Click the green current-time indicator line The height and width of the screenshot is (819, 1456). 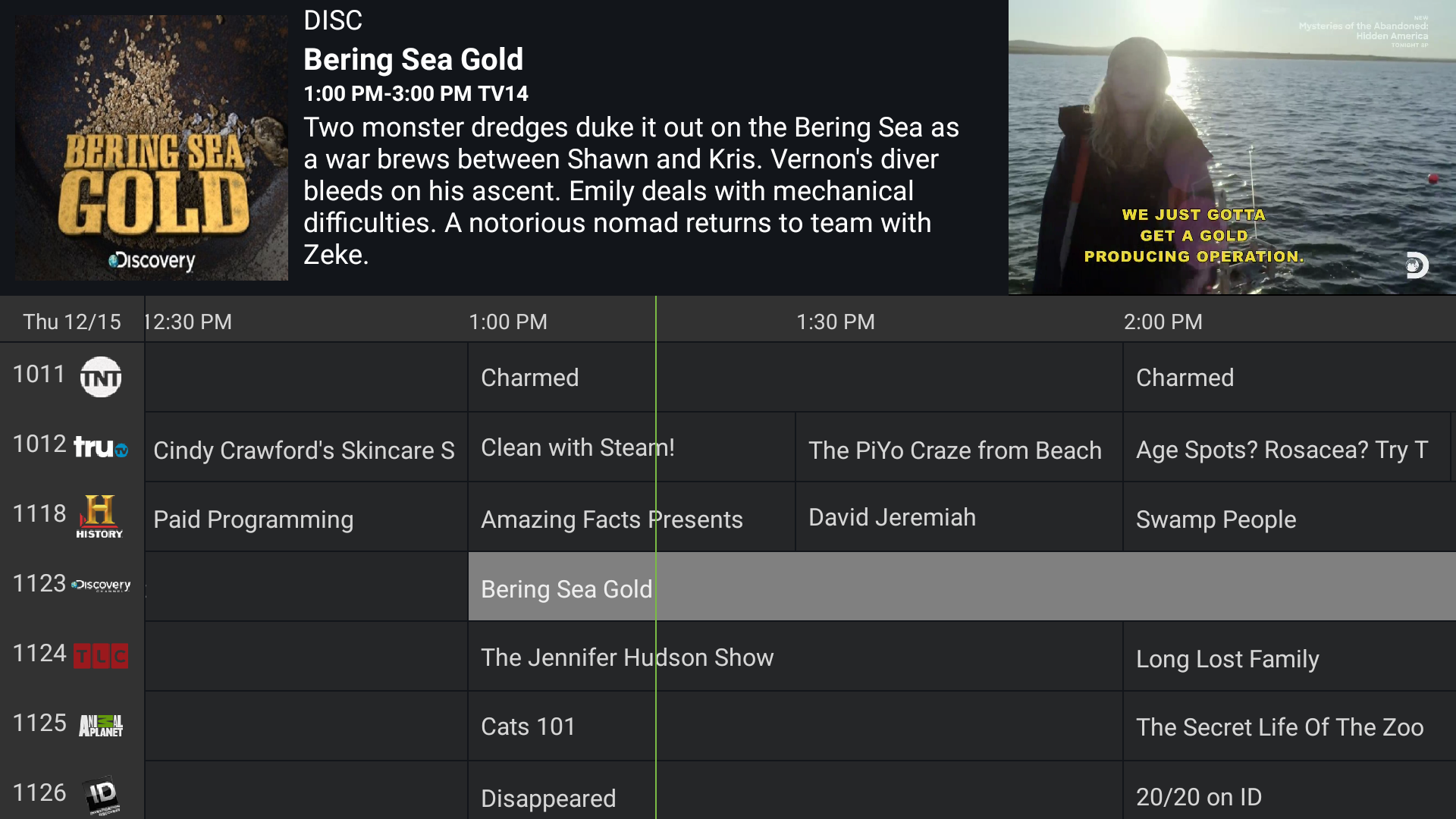coord(656,569)
